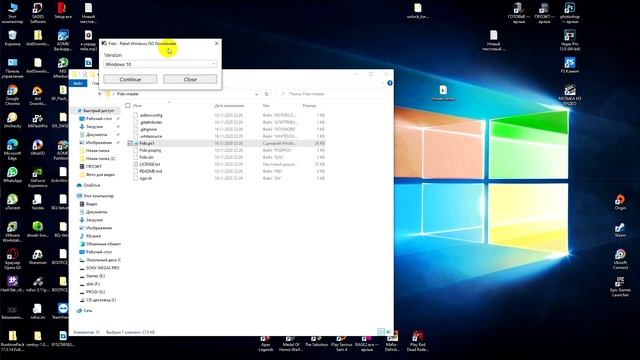Open Видео under This PC
Screen dimensions: 640x360
point(91,204)
